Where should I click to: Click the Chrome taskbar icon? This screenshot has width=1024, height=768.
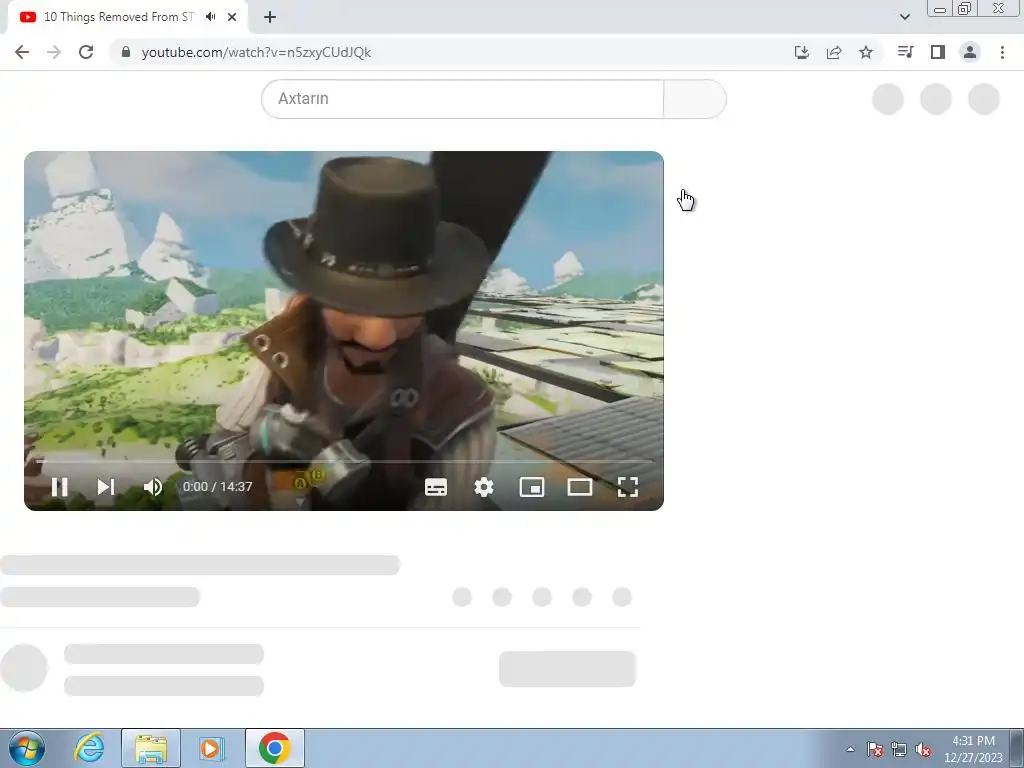(x=274, y=748)
